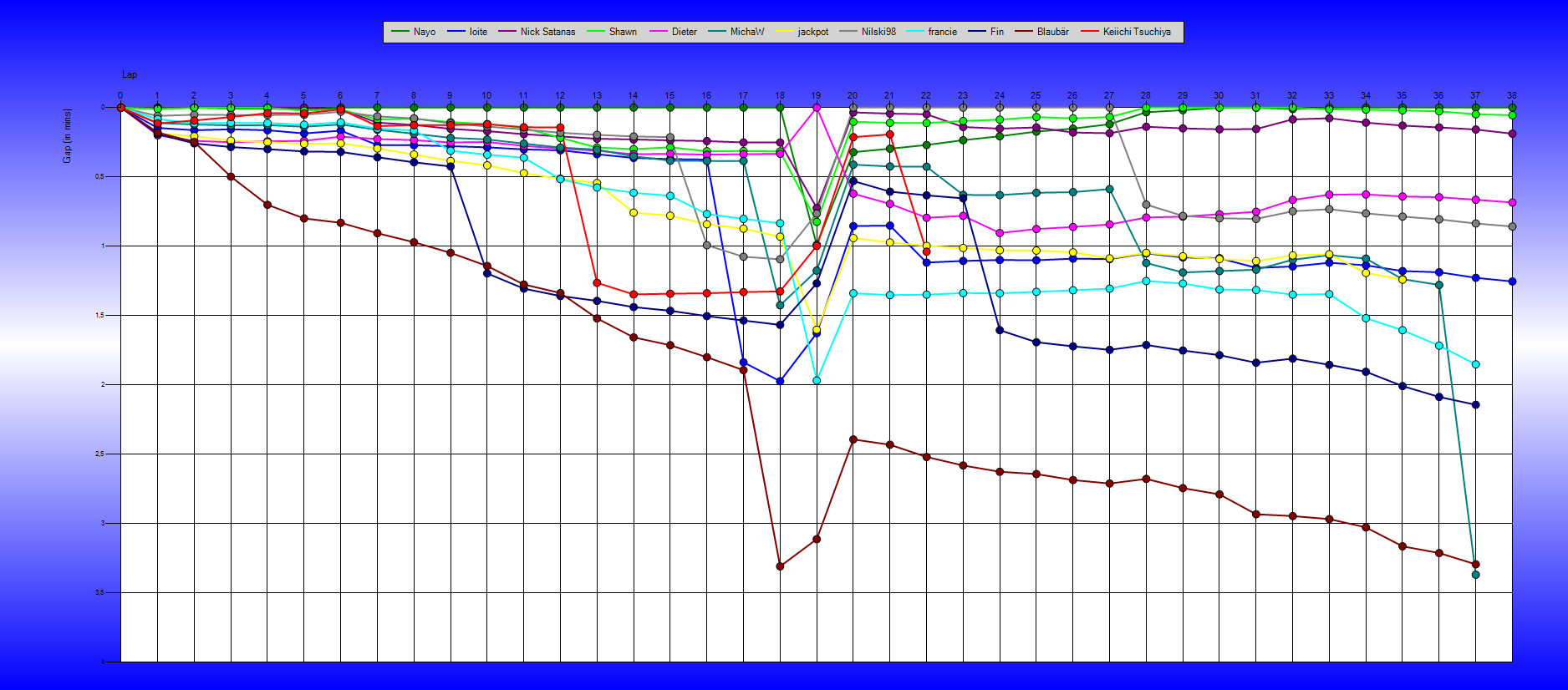Screen dimensions: 1568x690
Task: Click Keiichi Tsuchiya's last red point at lap 22
Action: (x=926, y=251)
